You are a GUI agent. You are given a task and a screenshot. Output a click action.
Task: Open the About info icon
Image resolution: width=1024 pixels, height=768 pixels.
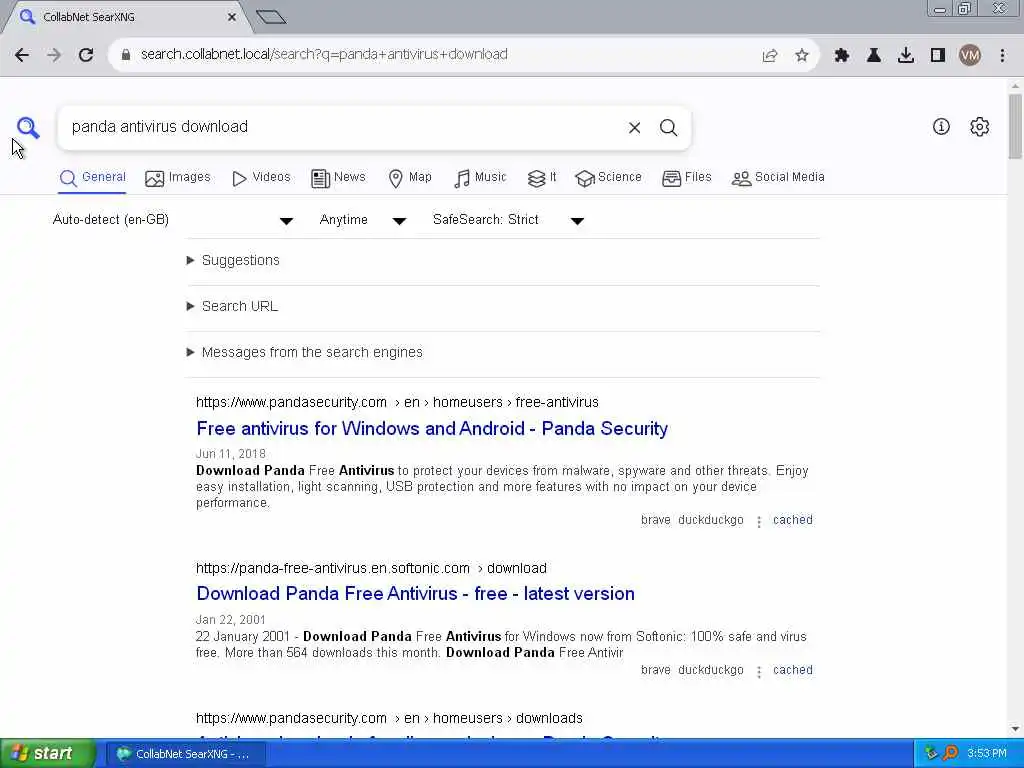click(941, 127)
